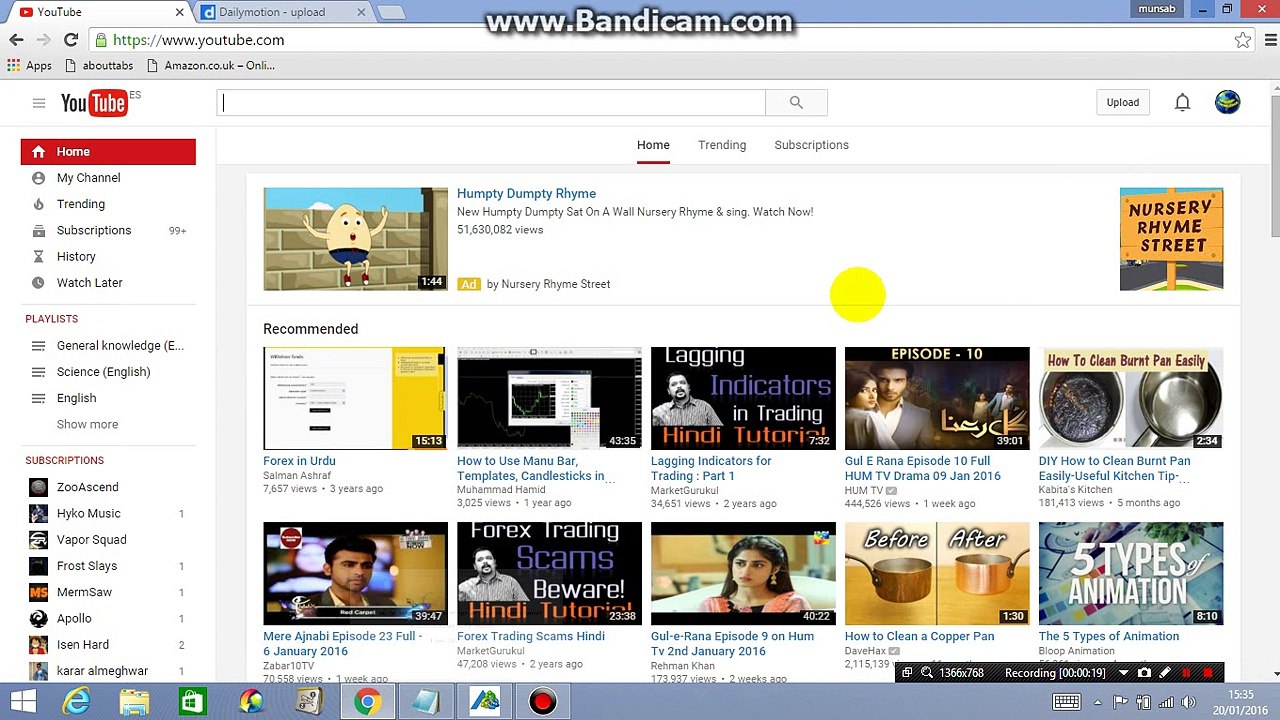Close the YouTube browser tab
Viewport: 1280px width, 720px height.
[180, 12]
